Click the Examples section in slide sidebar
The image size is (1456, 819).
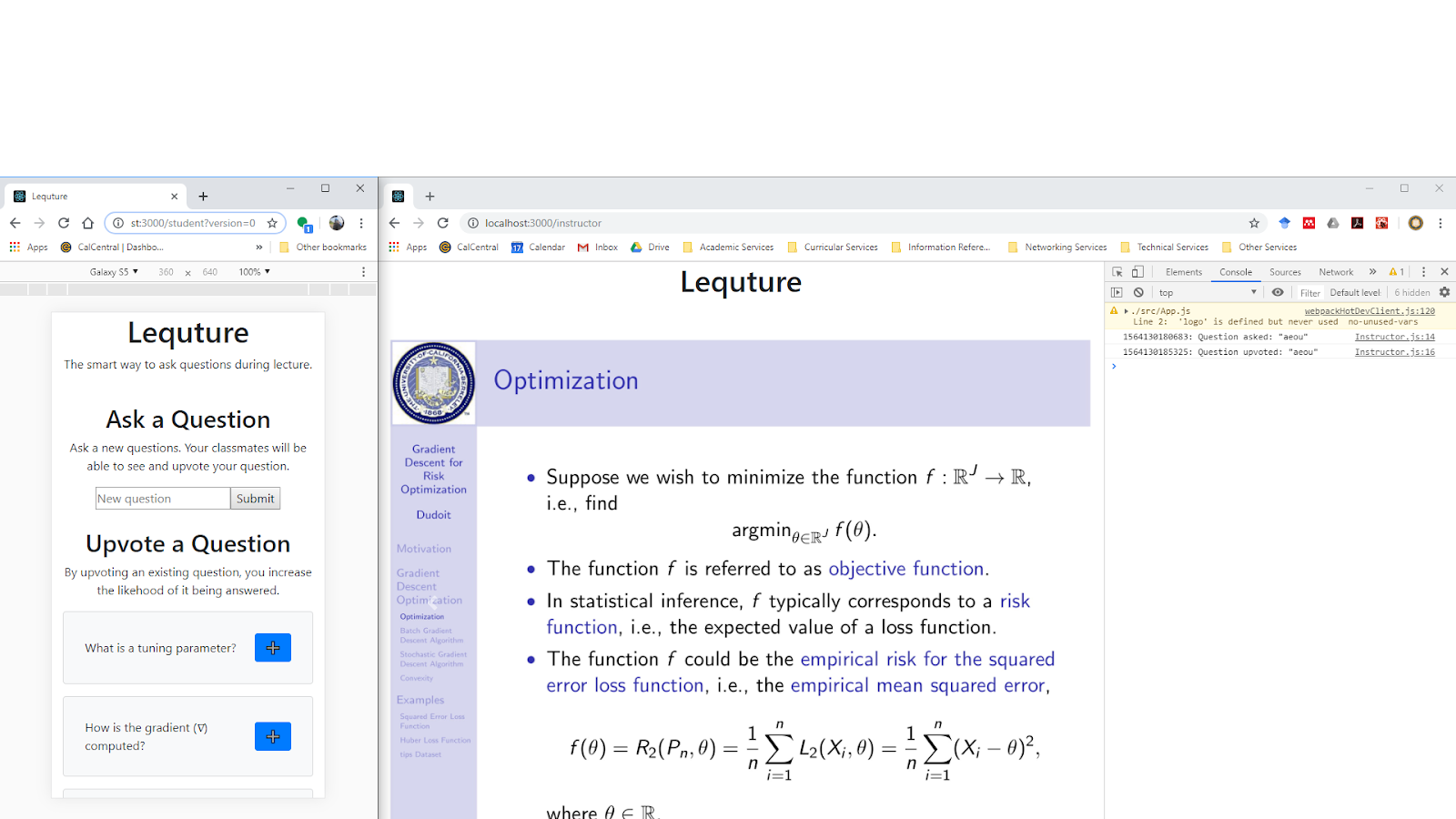[420, 700]
